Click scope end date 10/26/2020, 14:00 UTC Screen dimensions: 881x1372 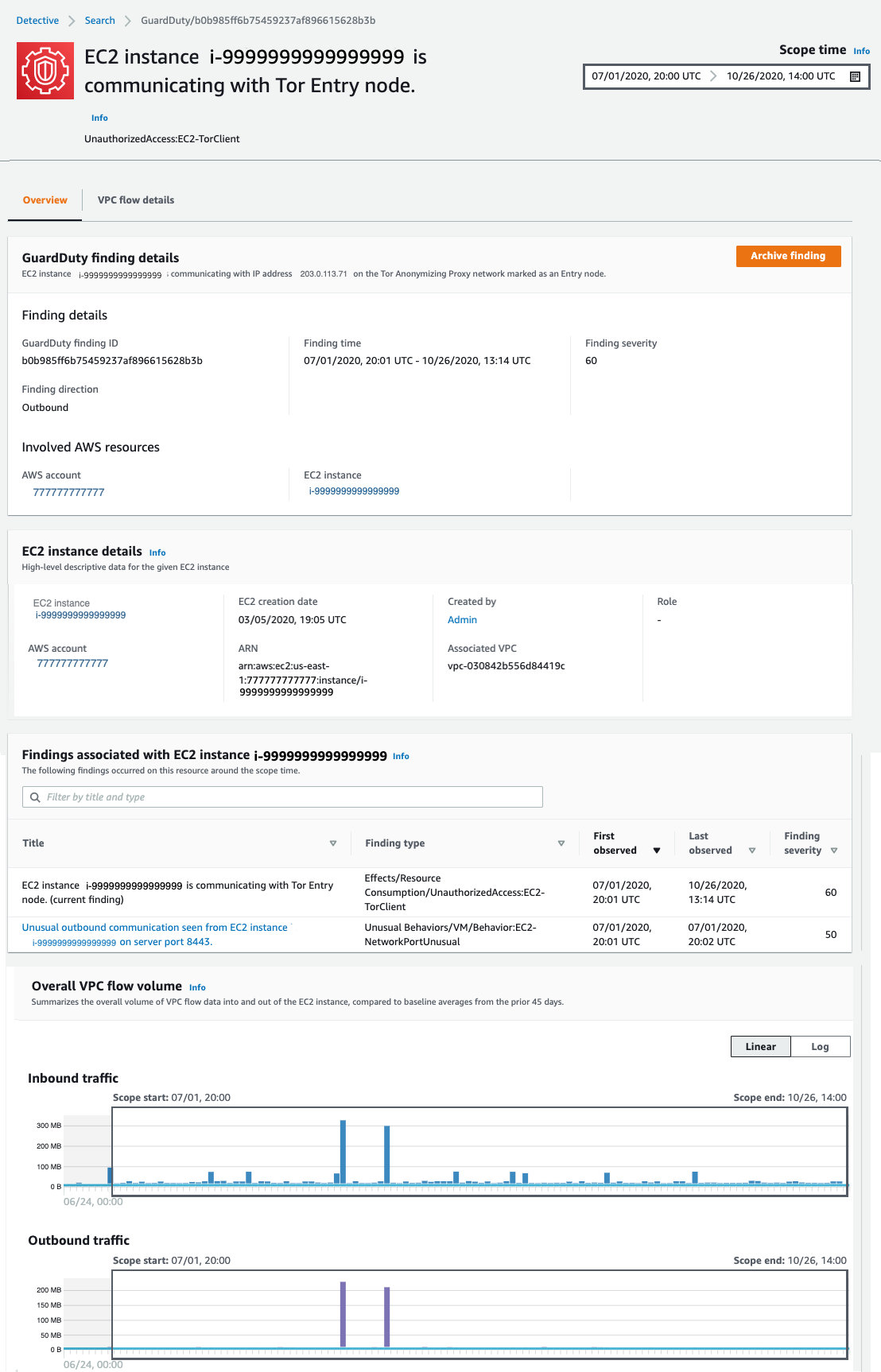point(781,76)
